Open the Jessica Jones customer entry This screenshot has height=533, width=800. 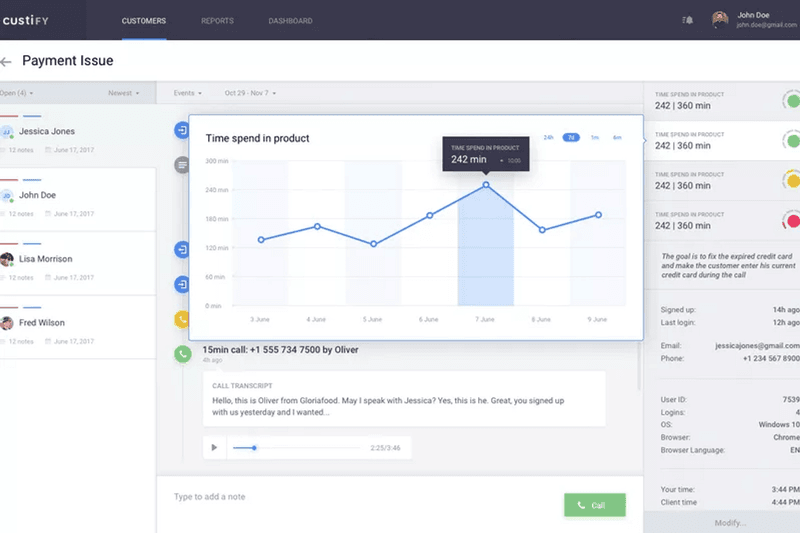pos(78,135)
